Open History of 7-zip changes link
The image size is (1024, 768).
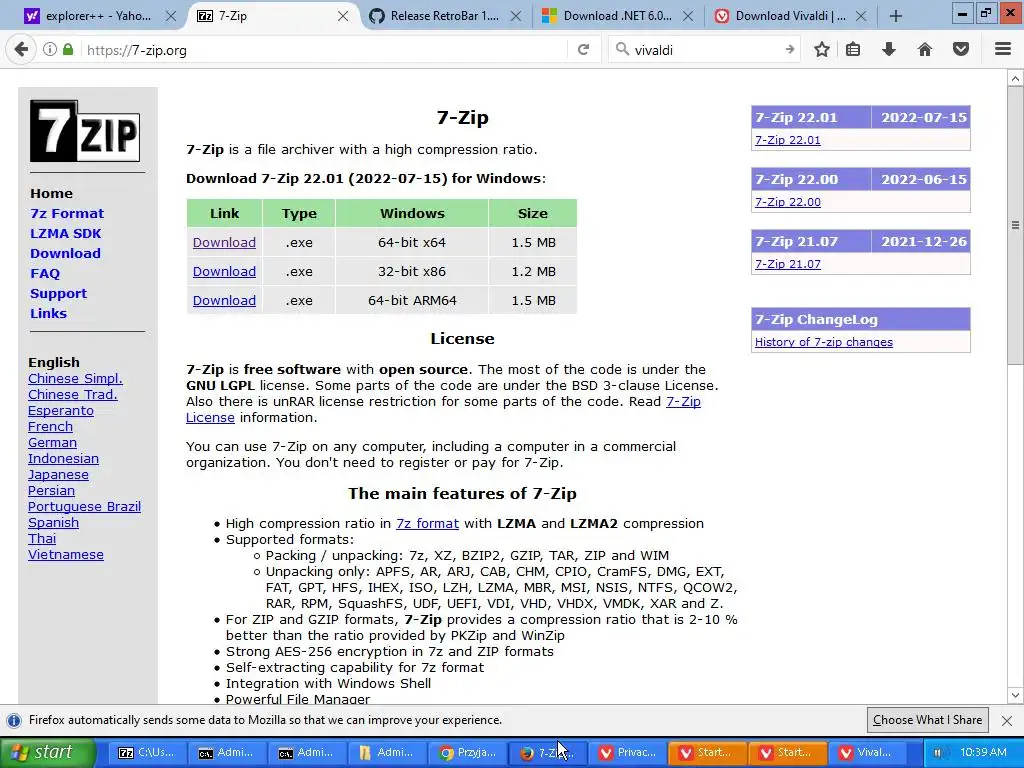coord(824,342)
